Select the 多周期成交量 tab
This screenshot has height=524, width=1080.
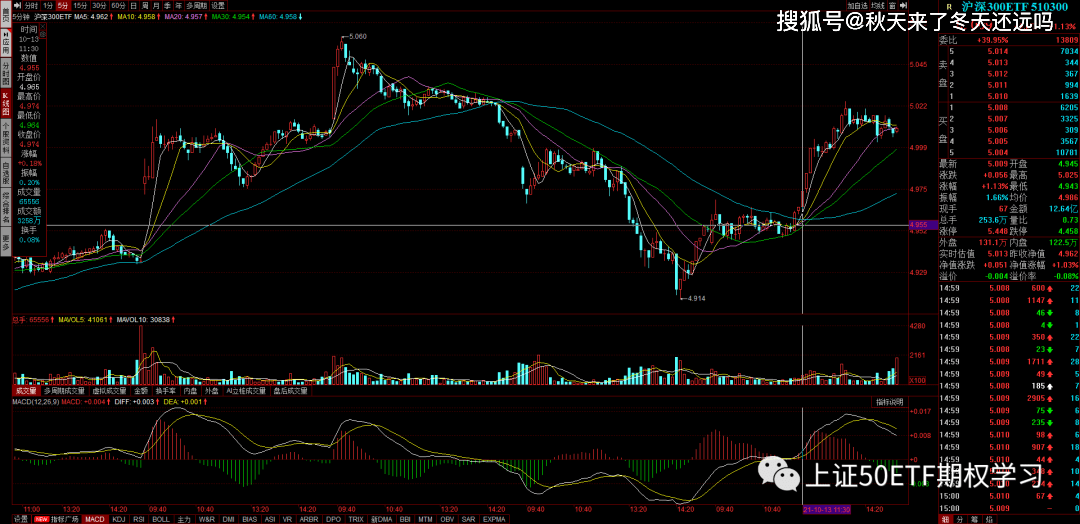click(x=65, y=391)
